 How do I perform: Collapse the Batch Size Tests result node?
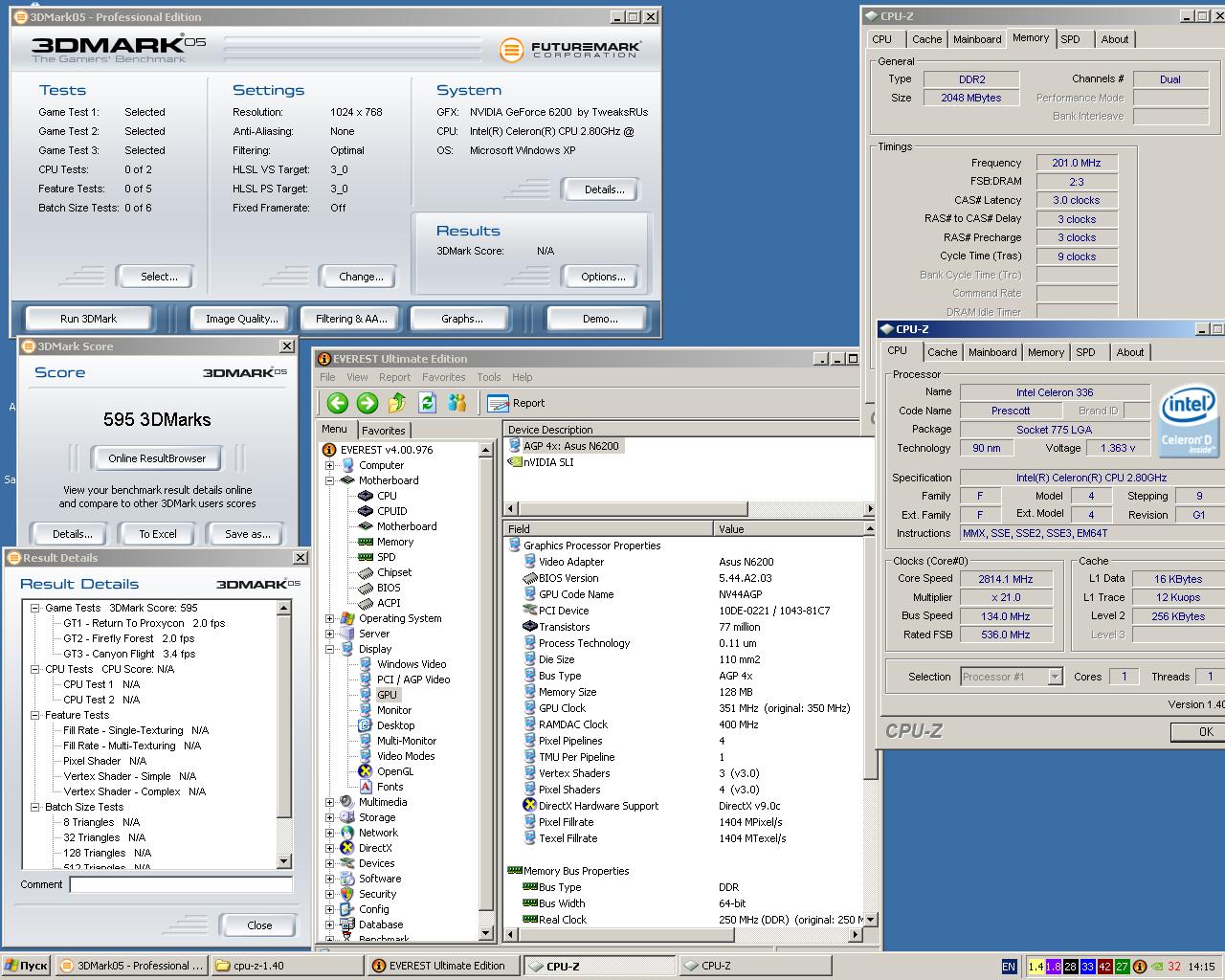[x=35, y=807]
